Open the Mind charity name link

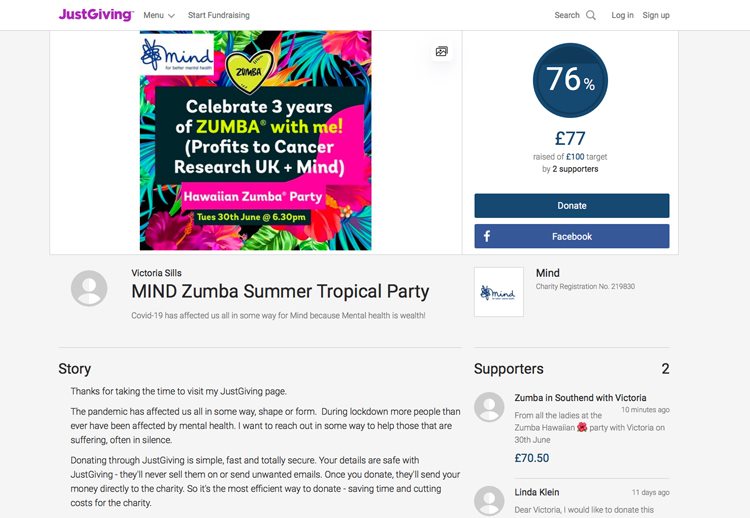click(548, 273)
